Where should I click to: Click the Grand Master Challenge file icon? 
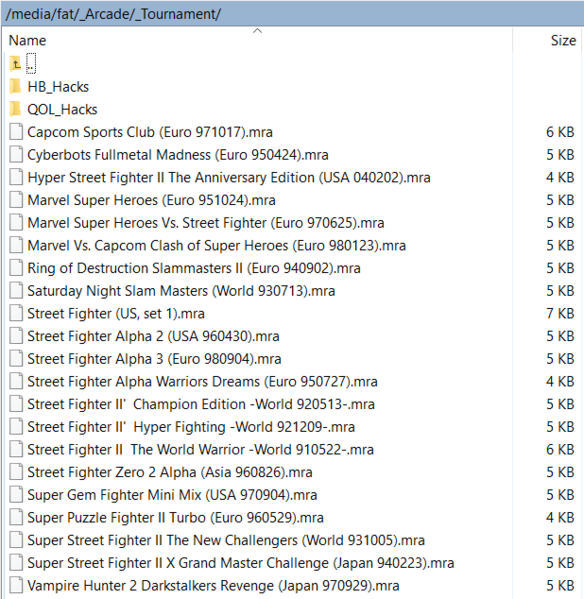pyautogui.click(x=16, y=563)
